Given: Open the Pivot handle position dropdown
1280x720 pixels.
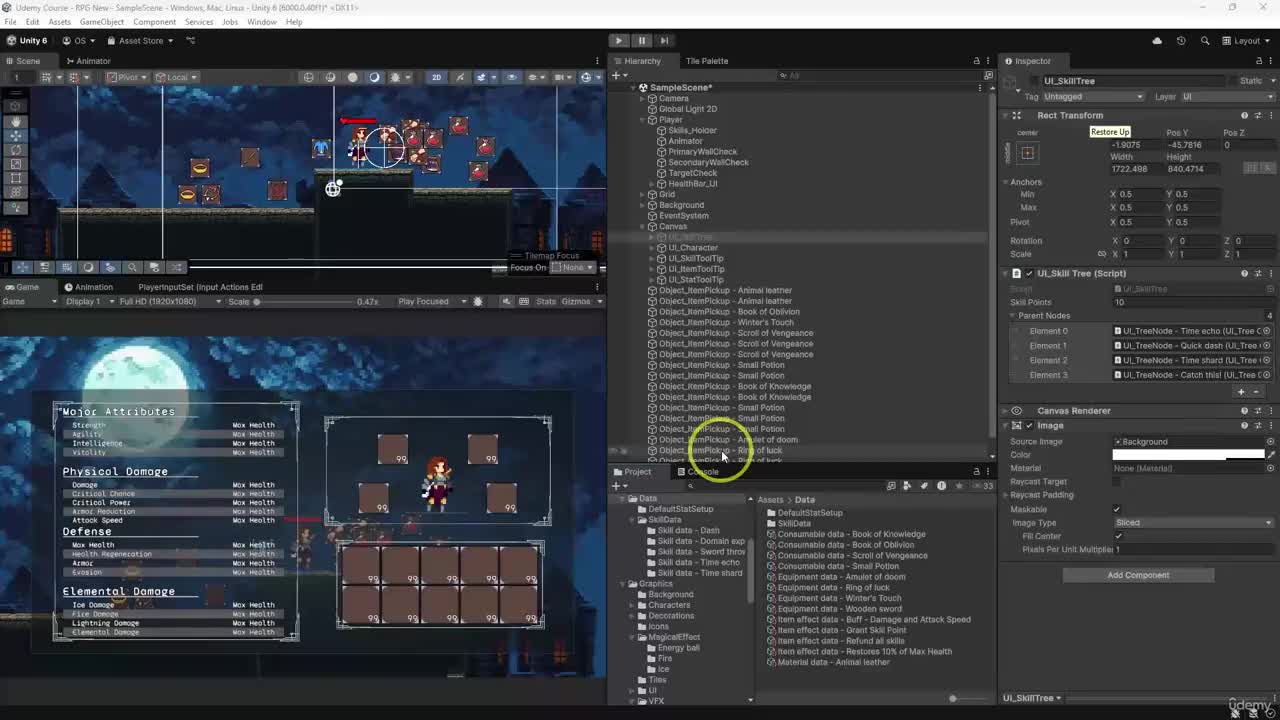Looking at the screenshot, I should point(126,77).
